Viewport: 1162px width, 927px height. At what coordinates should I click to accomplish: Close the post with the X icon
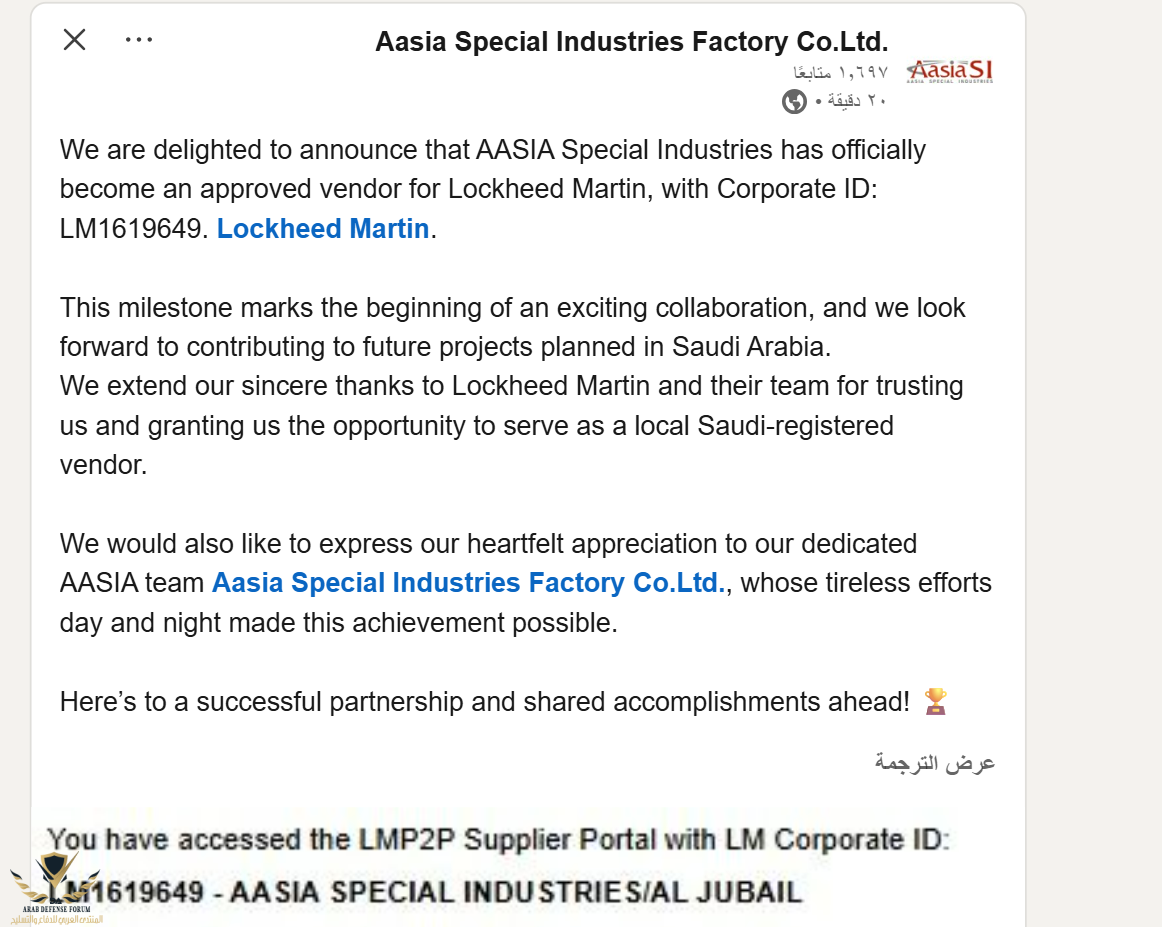[x=74, y=39]
